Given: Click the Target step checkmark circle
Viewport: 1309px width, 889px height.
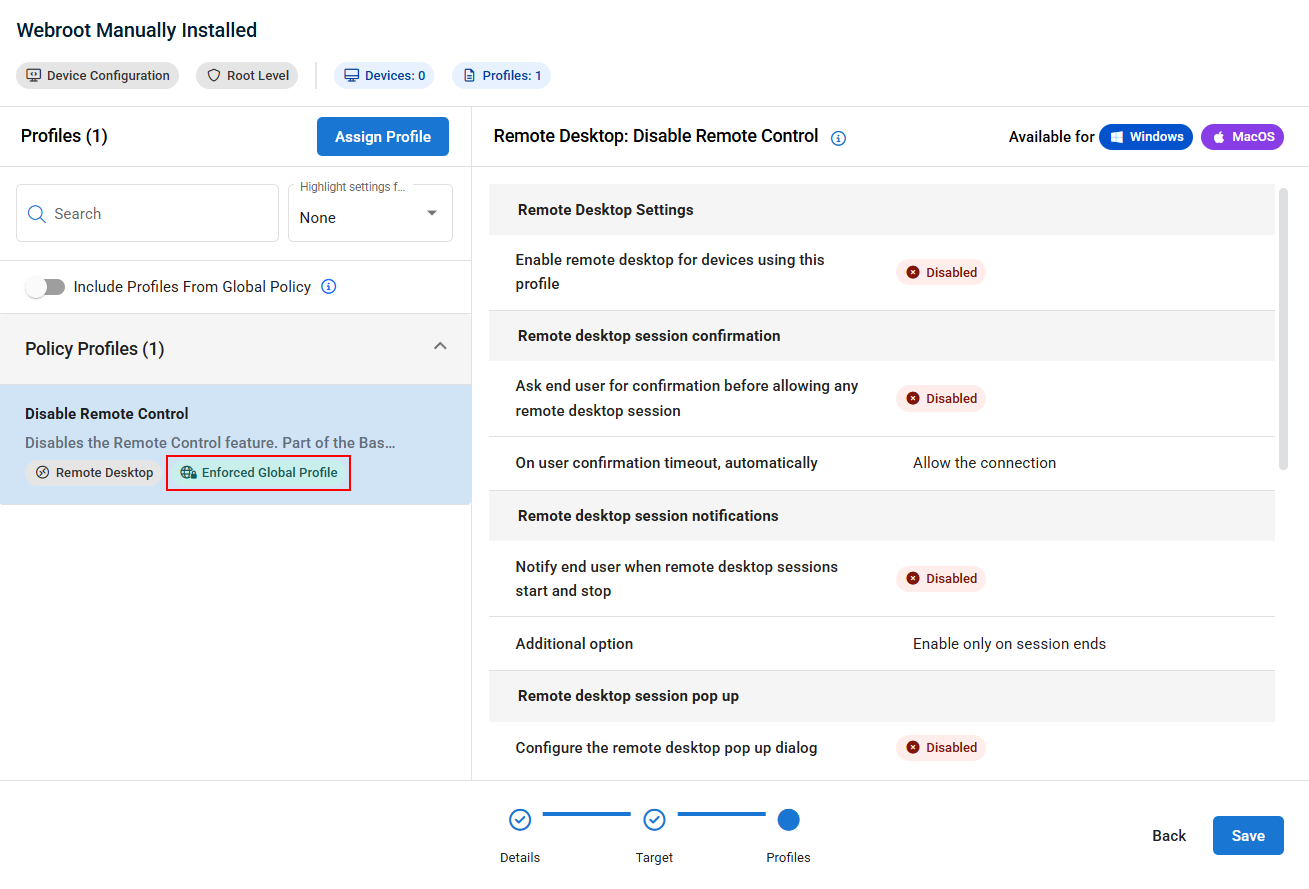Looking at the screenshot, I should tap(654, 820).
